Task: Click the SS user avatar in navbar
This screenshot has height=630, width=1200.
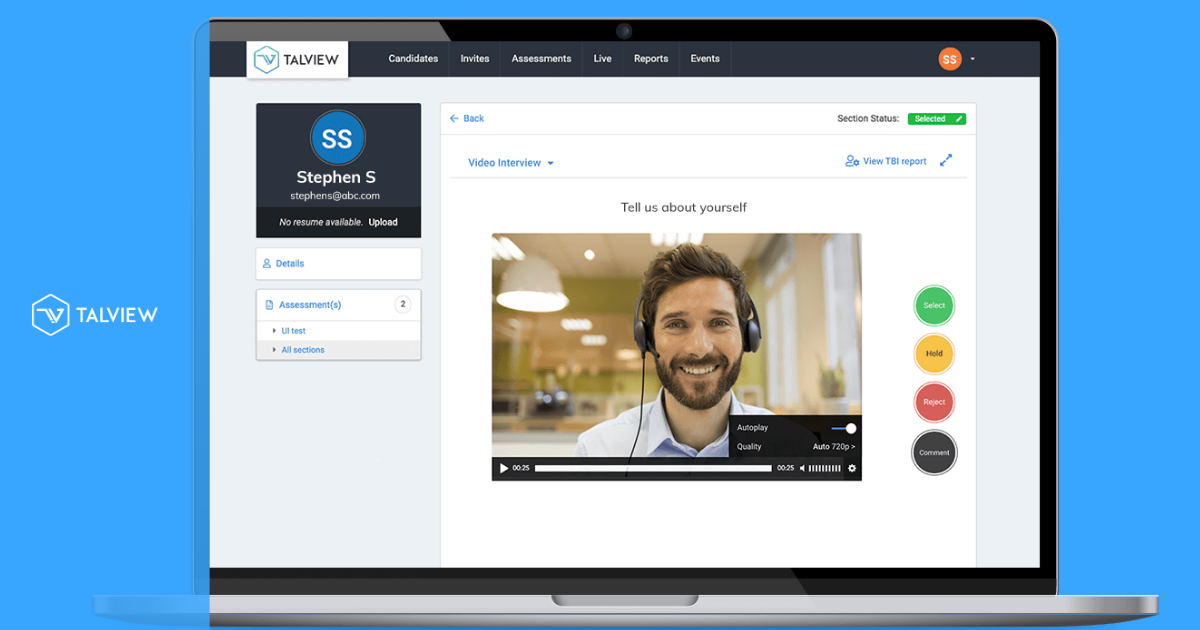Action: (949, 59)
